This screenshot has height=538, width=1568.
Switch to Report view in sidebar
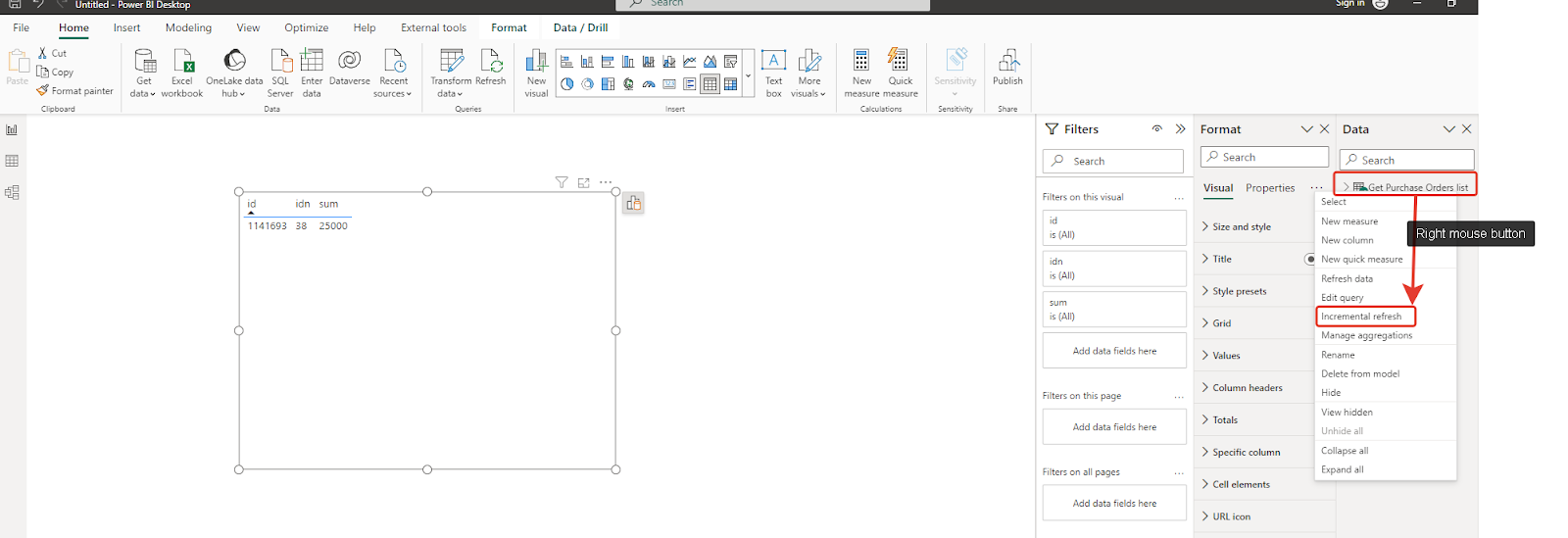tap(12, 129)
